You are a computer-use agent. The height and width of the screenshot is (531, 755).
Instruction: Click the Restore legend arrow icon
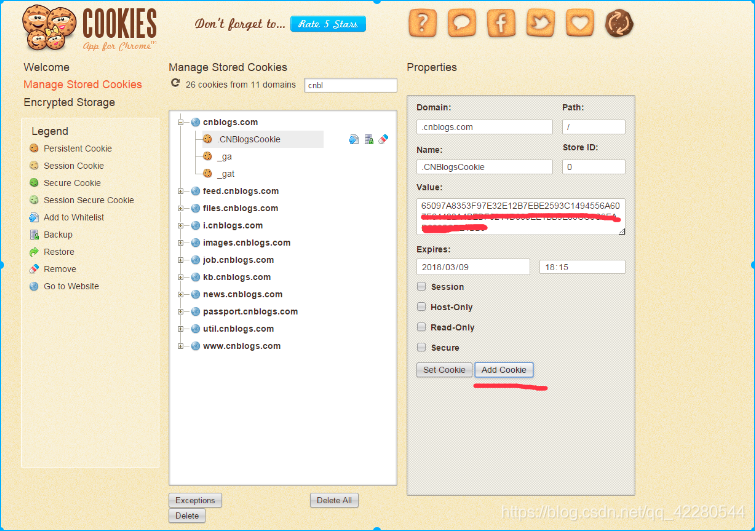pos(34,252)
